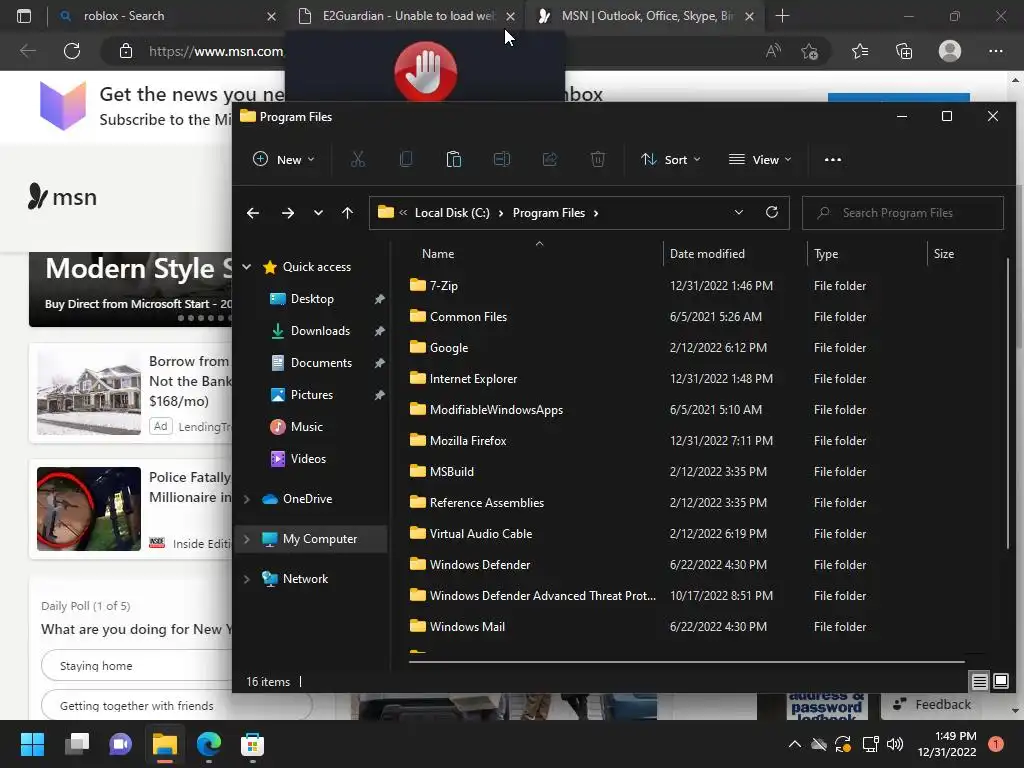Open the Chat app from taskbar
This screenshot has height=768, width=1024.
121,744
